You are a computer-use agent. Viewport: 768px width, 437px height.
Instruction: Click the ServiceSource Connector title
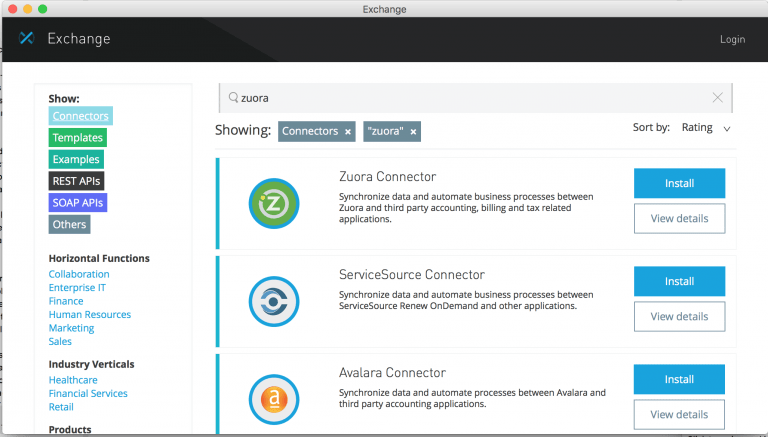(412, 275)
